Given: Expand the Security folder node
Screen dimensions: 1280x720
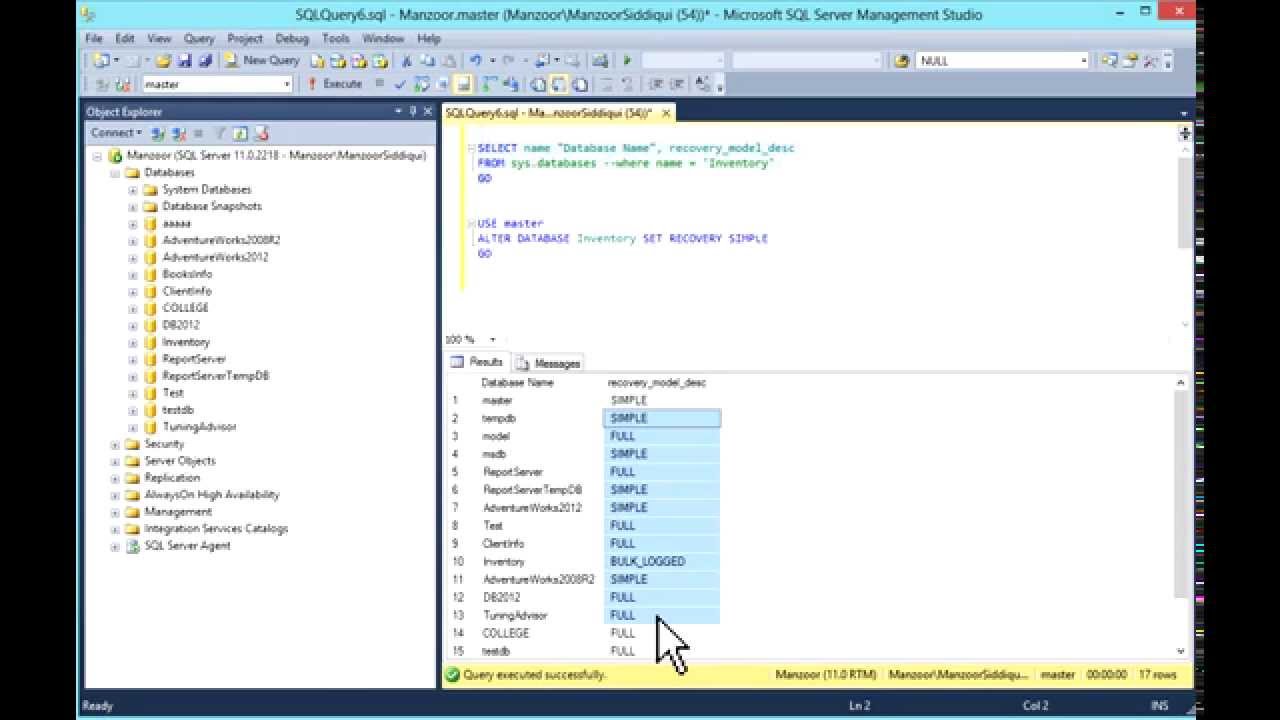Looking at the screenshot, I should pos(115,445).
